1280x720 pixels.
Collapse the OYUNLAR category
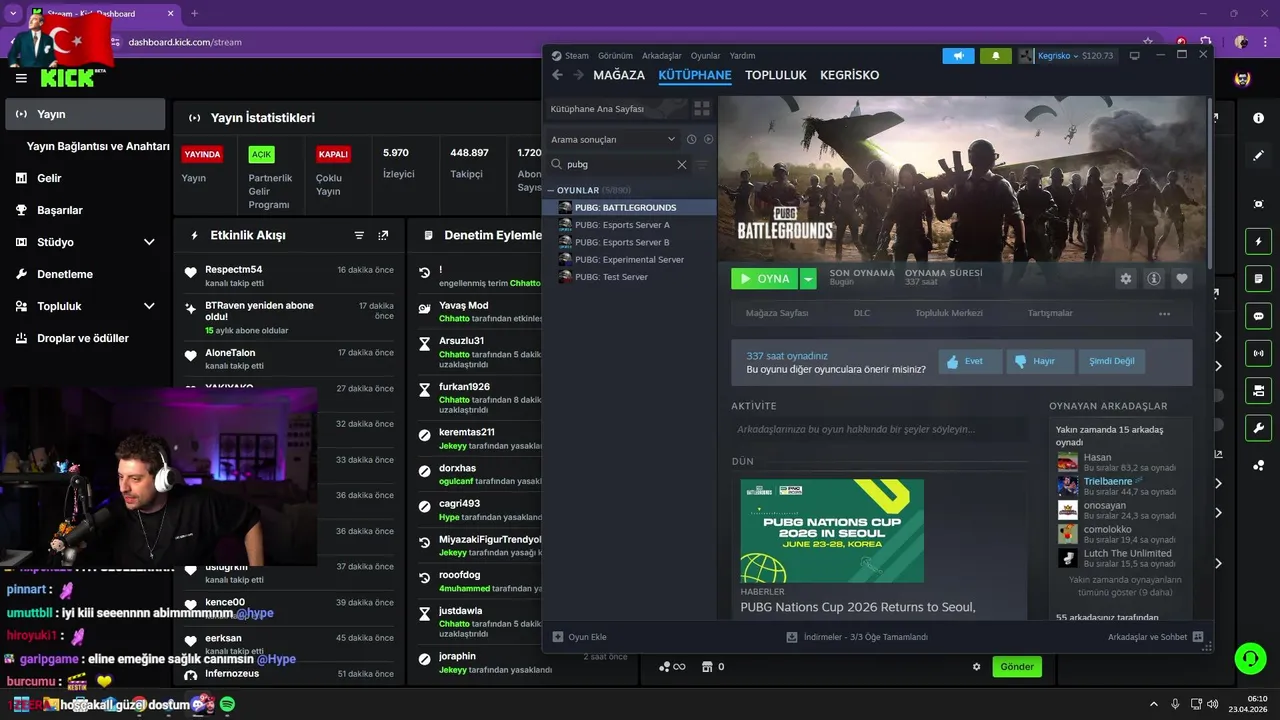(551, 190)
